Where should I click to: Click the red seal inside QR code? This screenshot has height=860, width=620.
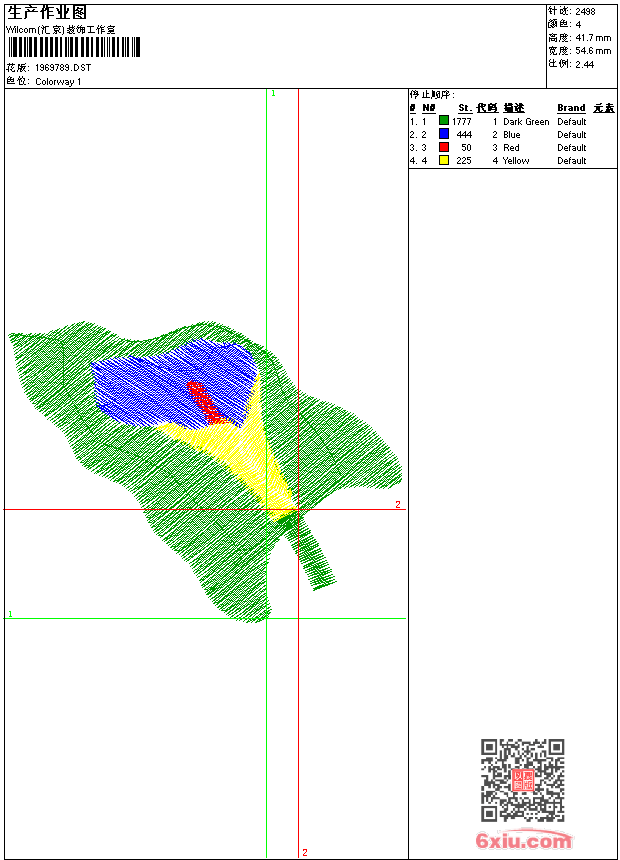click(522, 780)
